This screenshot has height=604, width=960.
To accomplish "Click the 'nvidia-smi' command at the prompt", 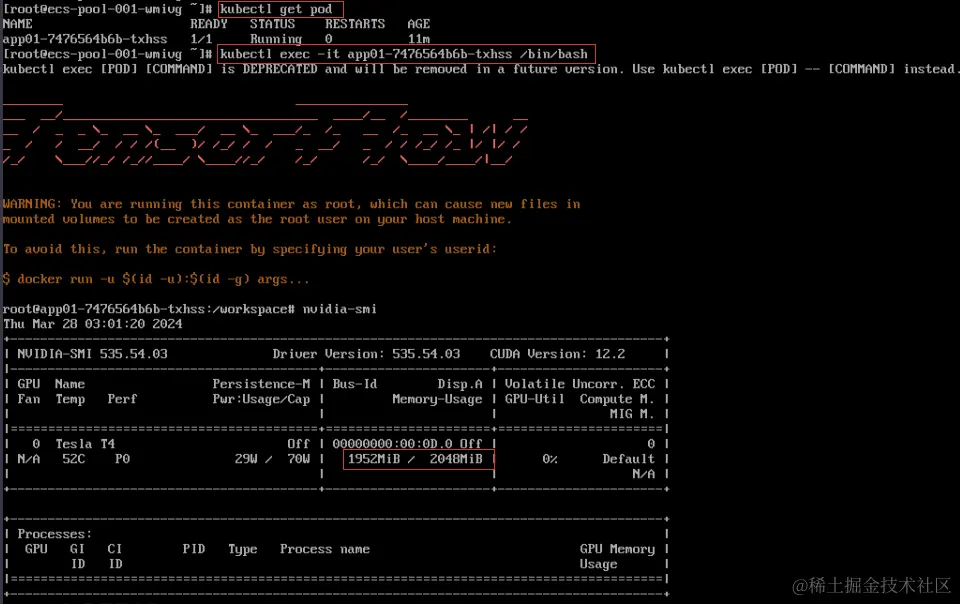I will [340, 309].
